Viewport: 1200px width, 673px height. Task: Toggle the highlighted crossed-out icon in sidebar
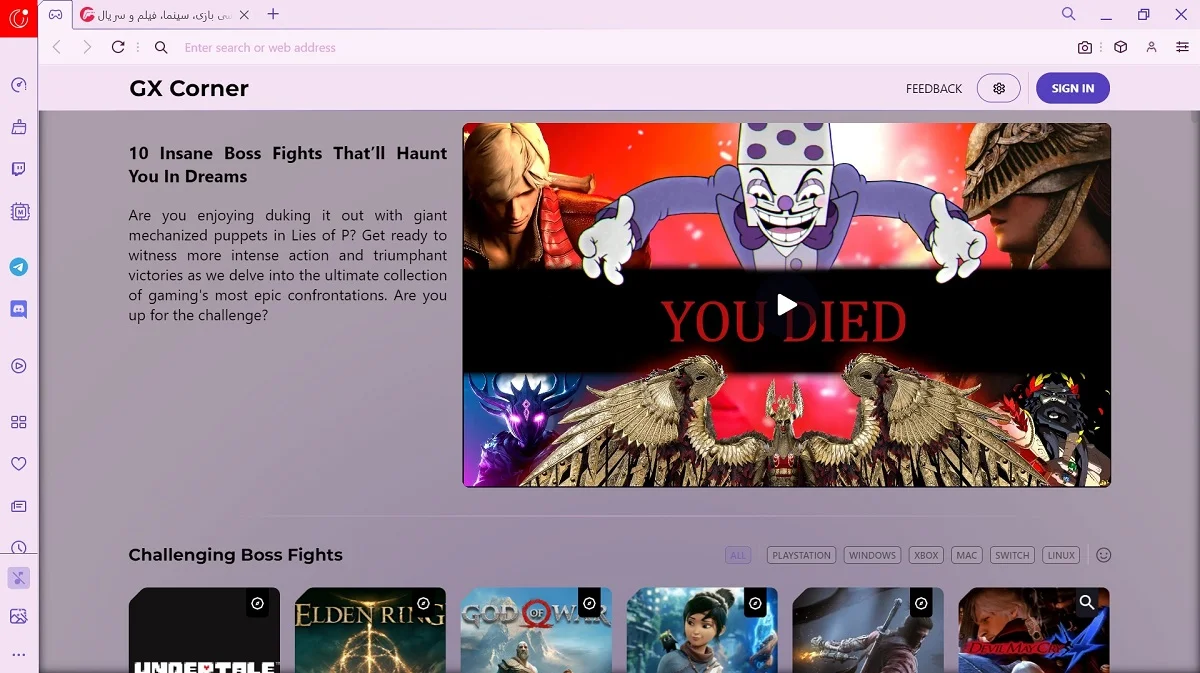(19, 577)
